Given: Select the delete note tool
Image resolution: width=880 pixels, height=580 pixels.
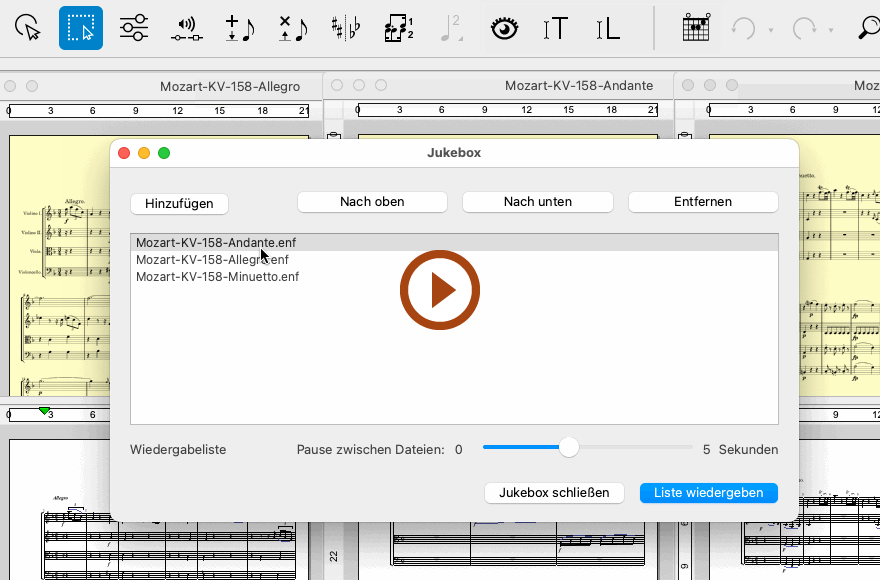Looking at the screenshot, I should click(x=292, y=29).
